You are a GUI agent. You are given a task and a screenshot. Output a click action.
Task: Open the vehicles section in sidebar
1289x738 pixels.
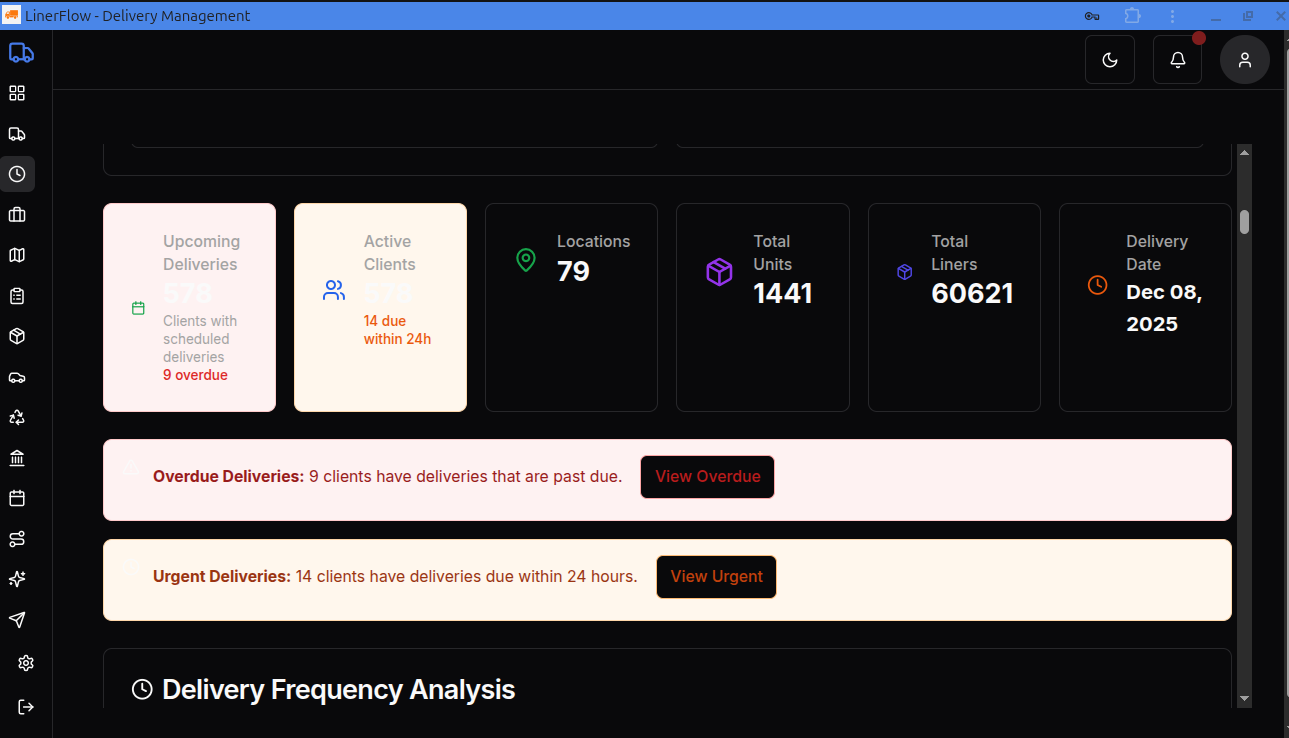(18, 376)
